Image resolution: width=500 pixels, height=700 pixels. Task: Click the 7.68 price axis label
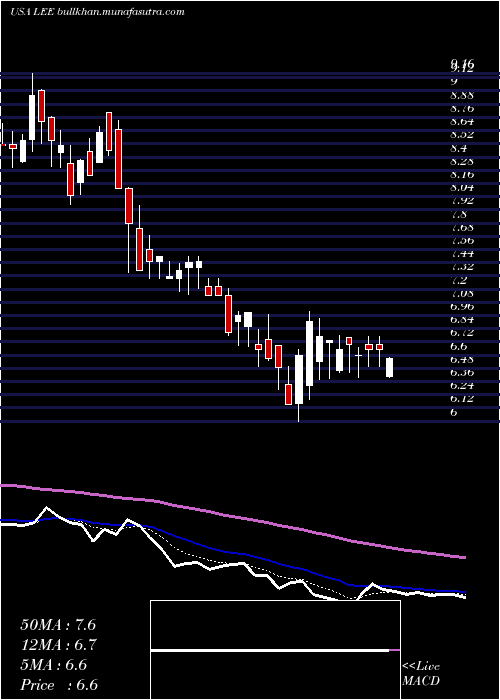462,227
